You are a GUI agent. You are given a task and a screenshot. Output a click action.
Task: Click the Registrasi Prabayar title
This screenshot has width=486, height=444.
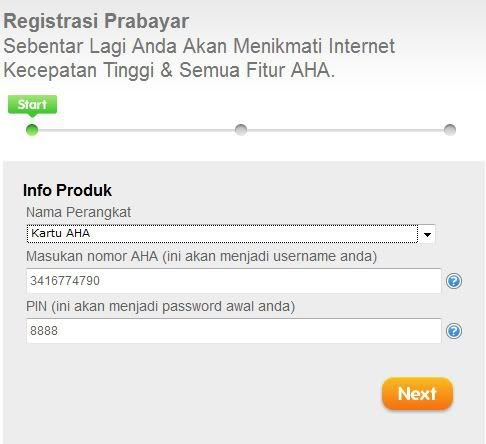(x=96, y=21)
